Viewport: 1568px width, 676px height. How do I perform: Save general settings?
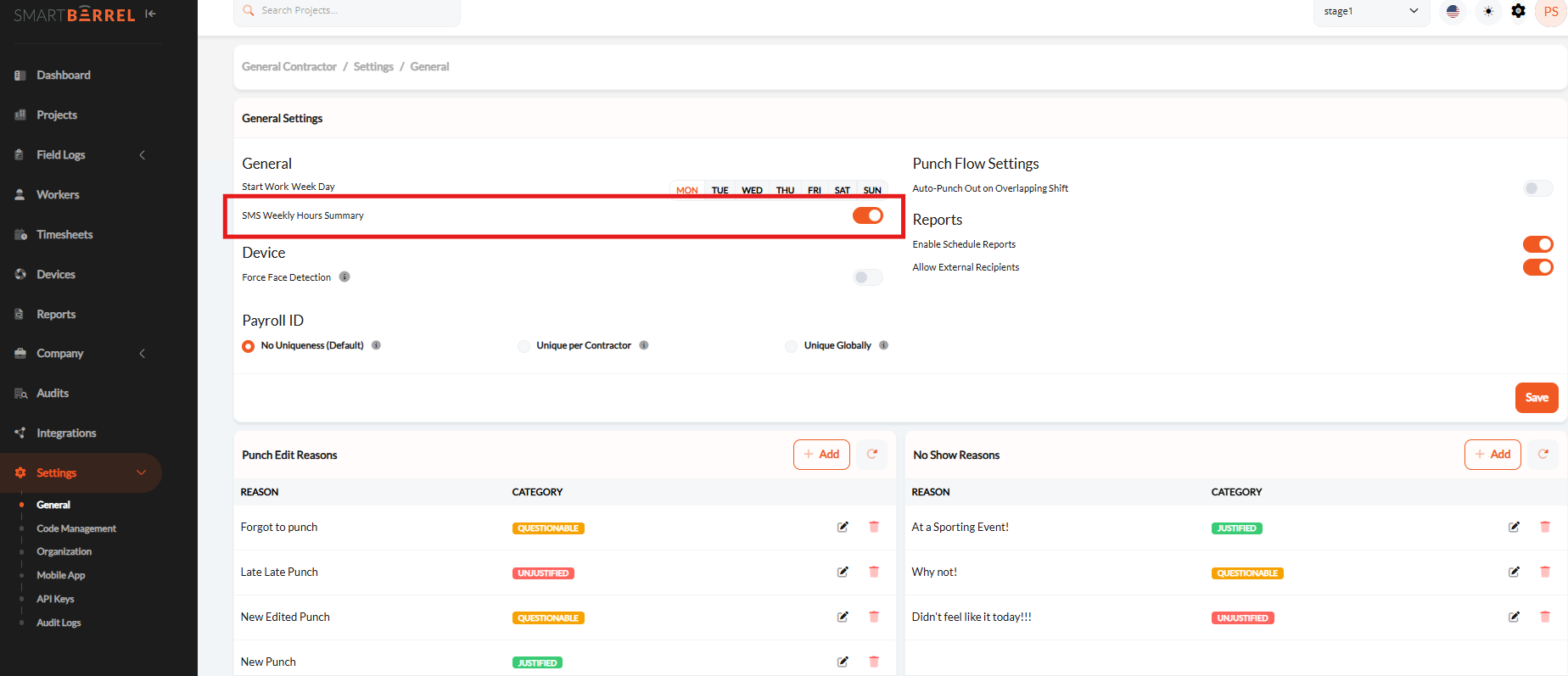pos(1537,398)
